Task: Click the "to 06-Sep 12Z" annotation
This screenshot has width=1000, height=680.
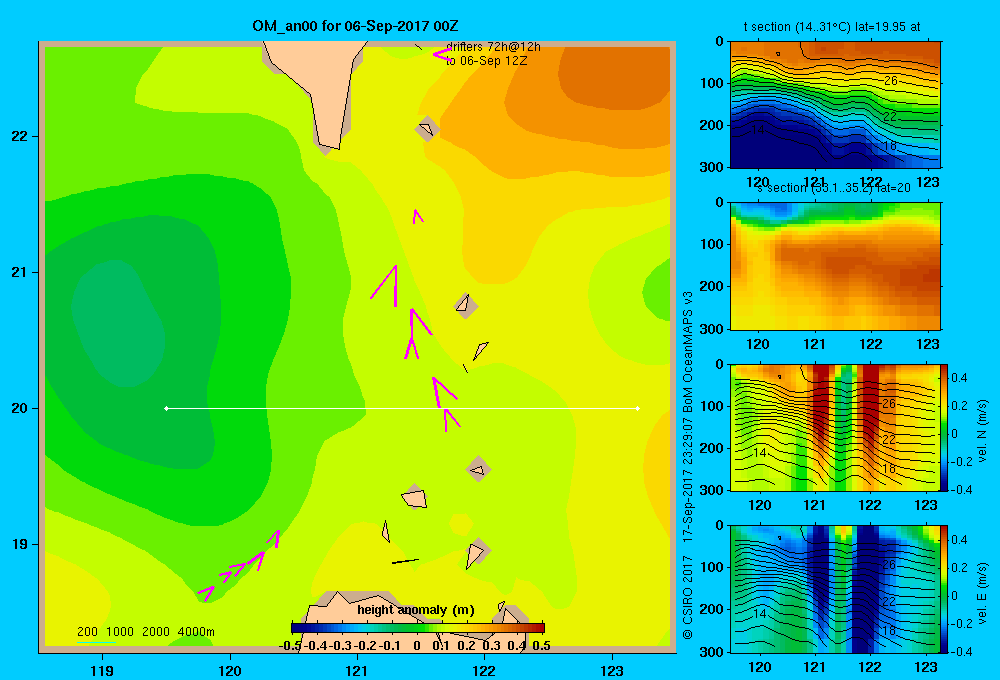Action: [486, 61]
